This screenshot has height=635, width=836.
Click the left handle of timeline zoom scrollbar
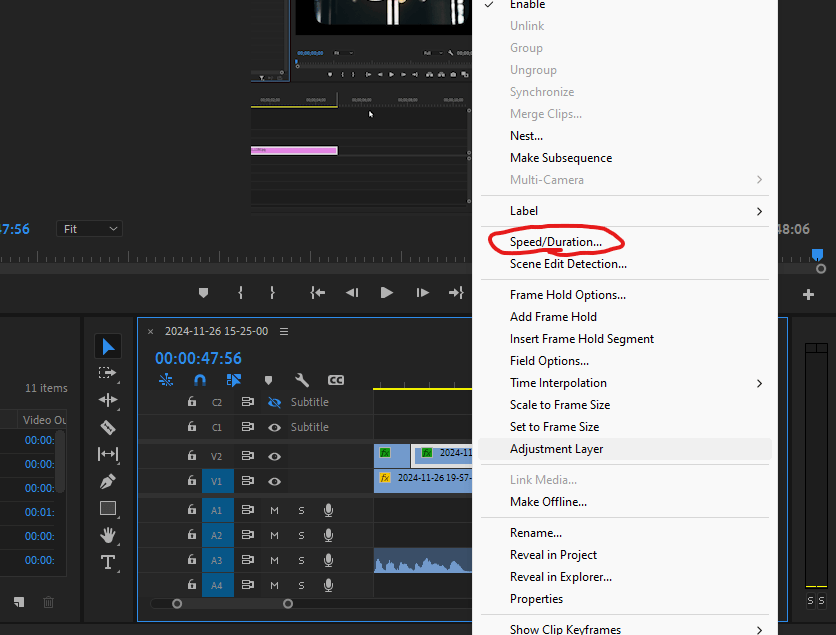(177, 603)
